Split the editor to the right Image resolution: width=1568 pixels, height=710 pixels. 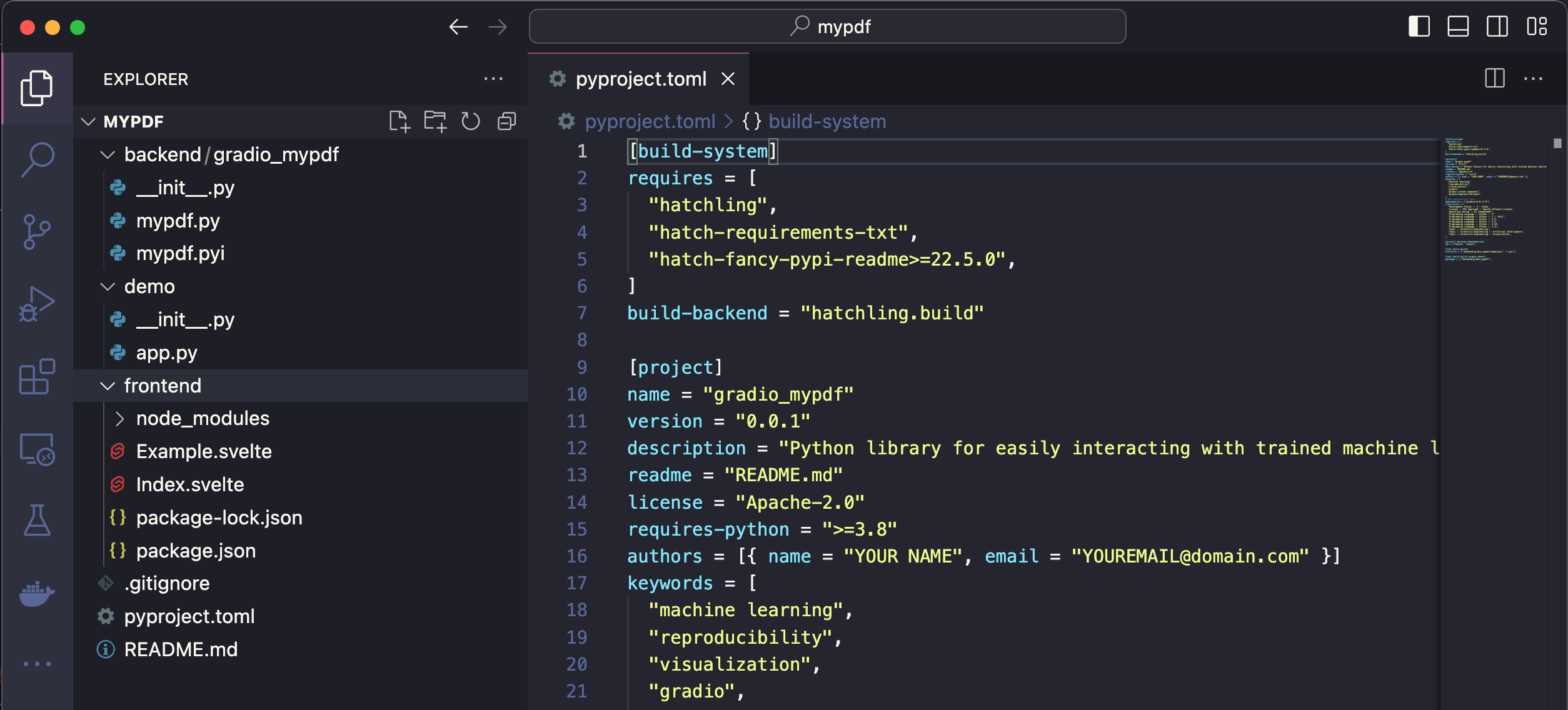[x=1495, y=79]
